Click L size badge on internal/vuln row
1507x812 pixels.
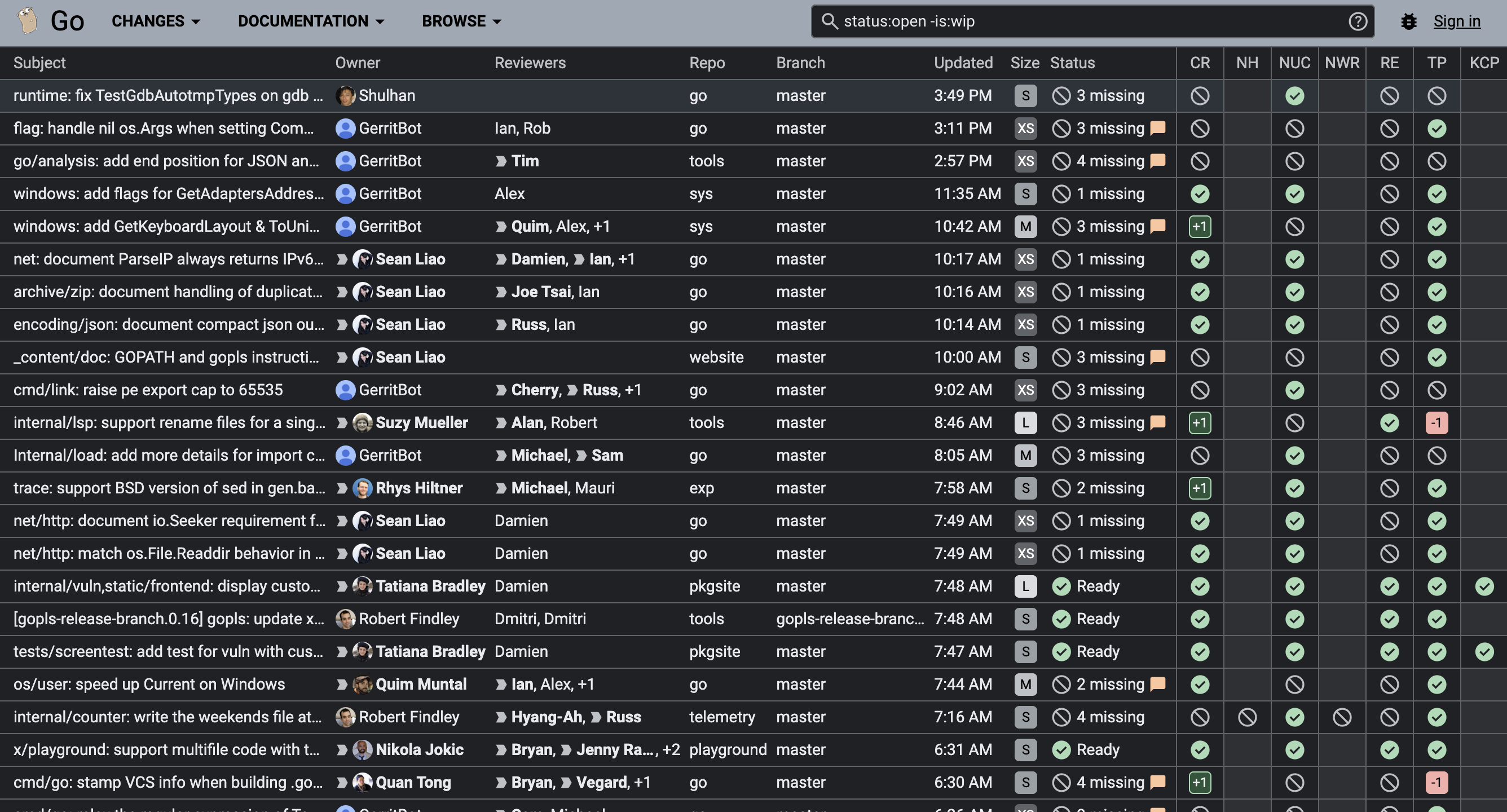click(1025, 586)
